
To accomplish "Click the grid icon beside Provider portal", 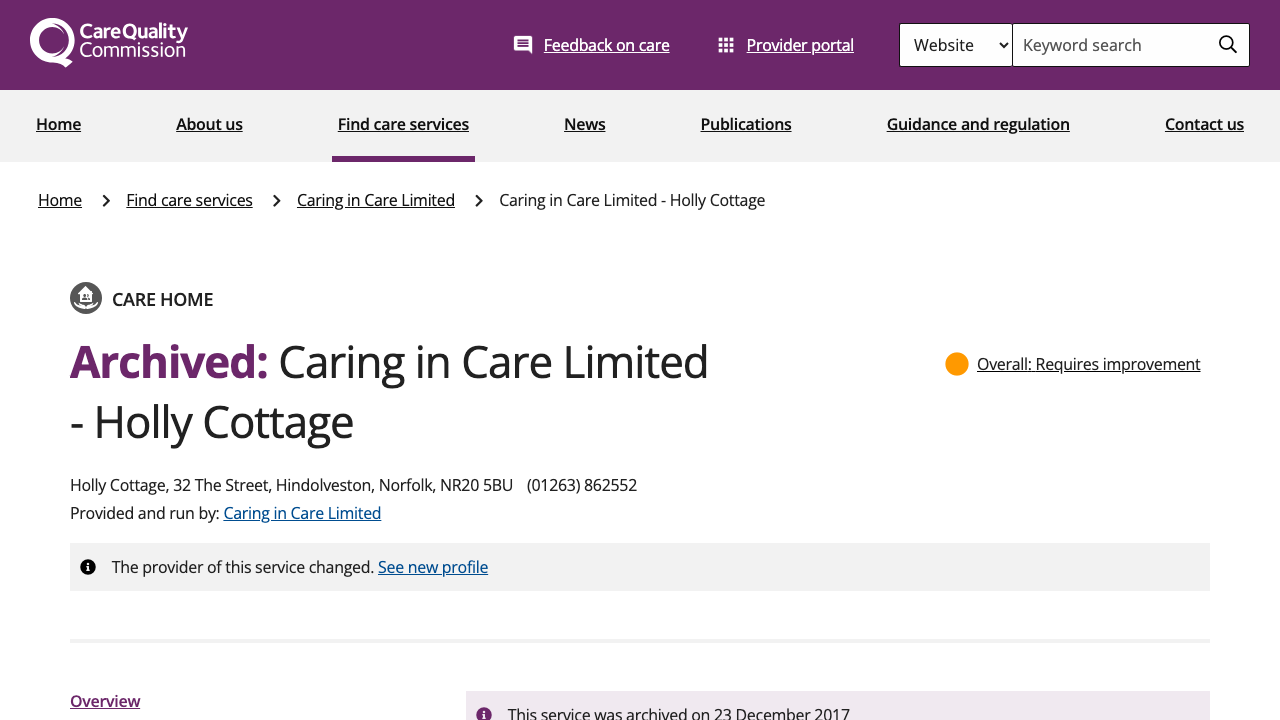I will tap(726, 44).
